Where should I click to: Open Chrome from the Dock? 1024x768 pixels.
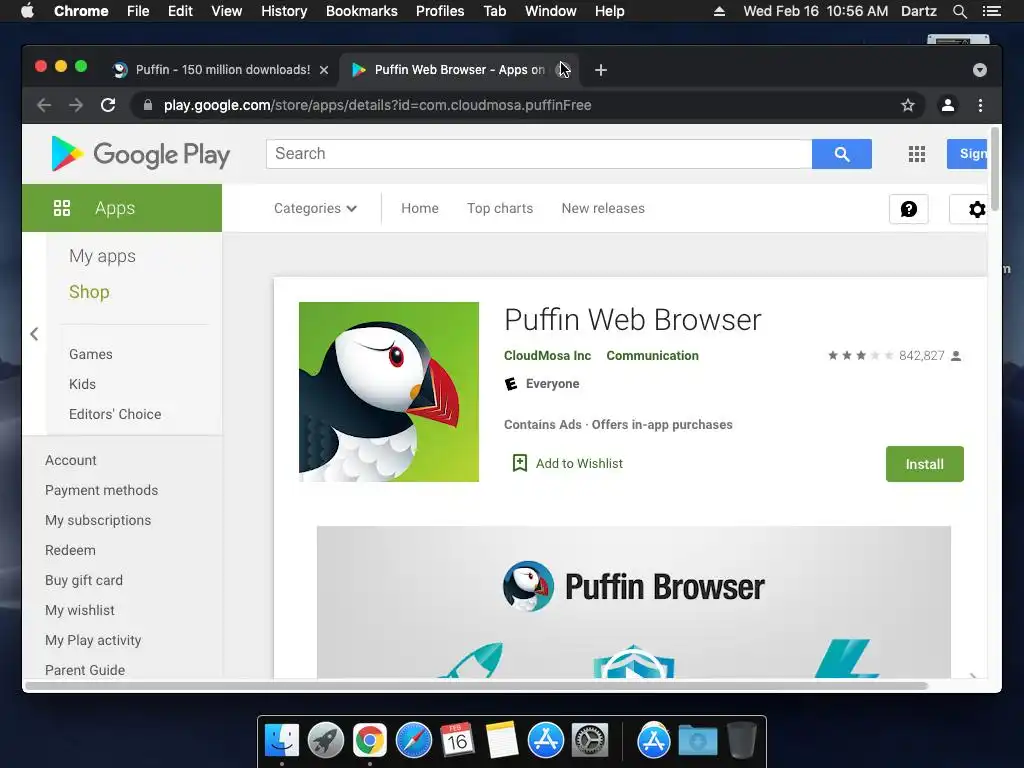pos(370,741)
